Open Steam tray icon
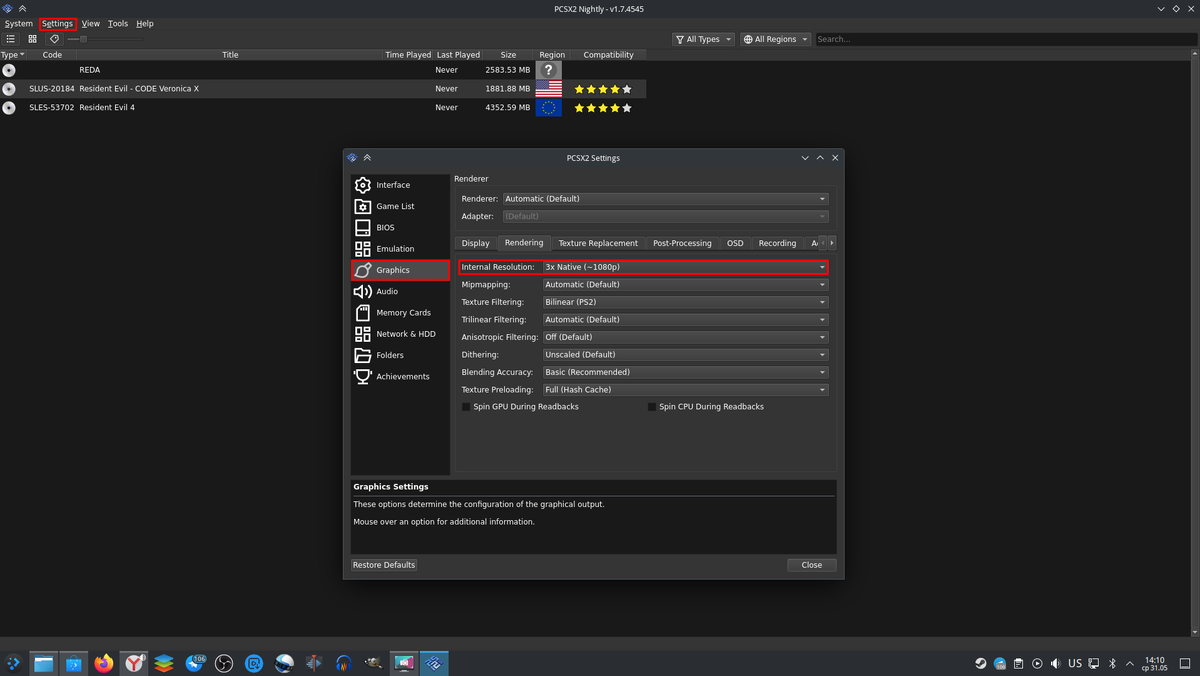Viewport: 1200px width, 676px height. (x=981, y=663)
